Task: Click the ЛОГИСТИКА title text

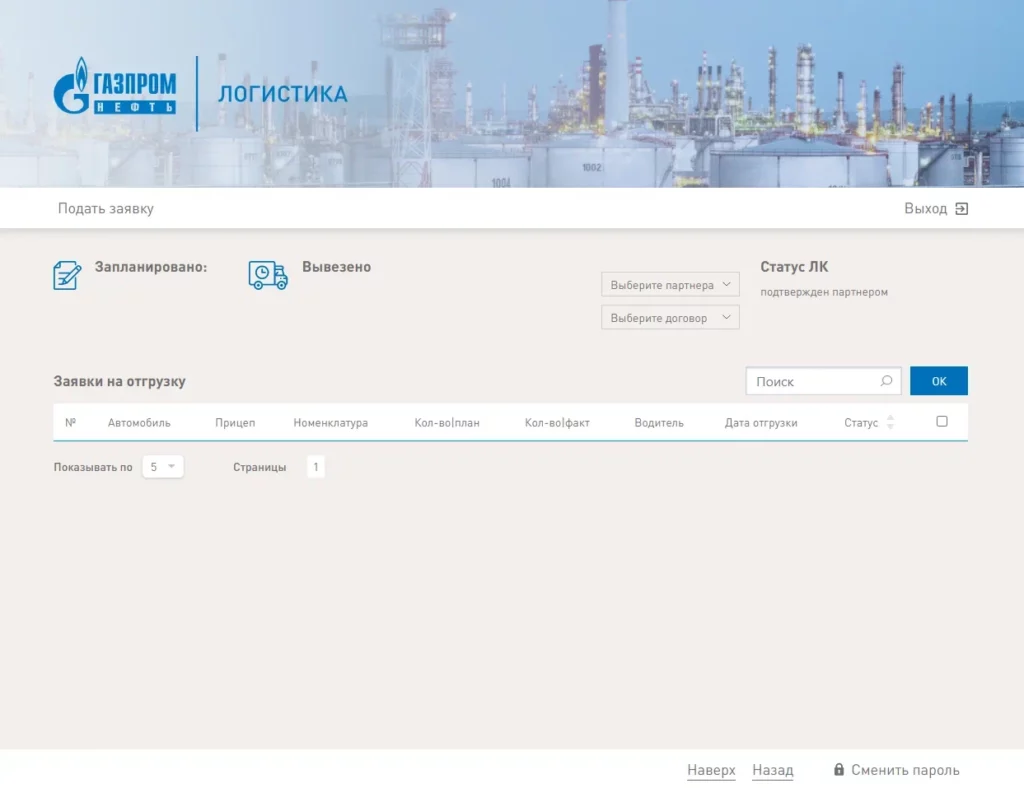Action: pos(283,94)
